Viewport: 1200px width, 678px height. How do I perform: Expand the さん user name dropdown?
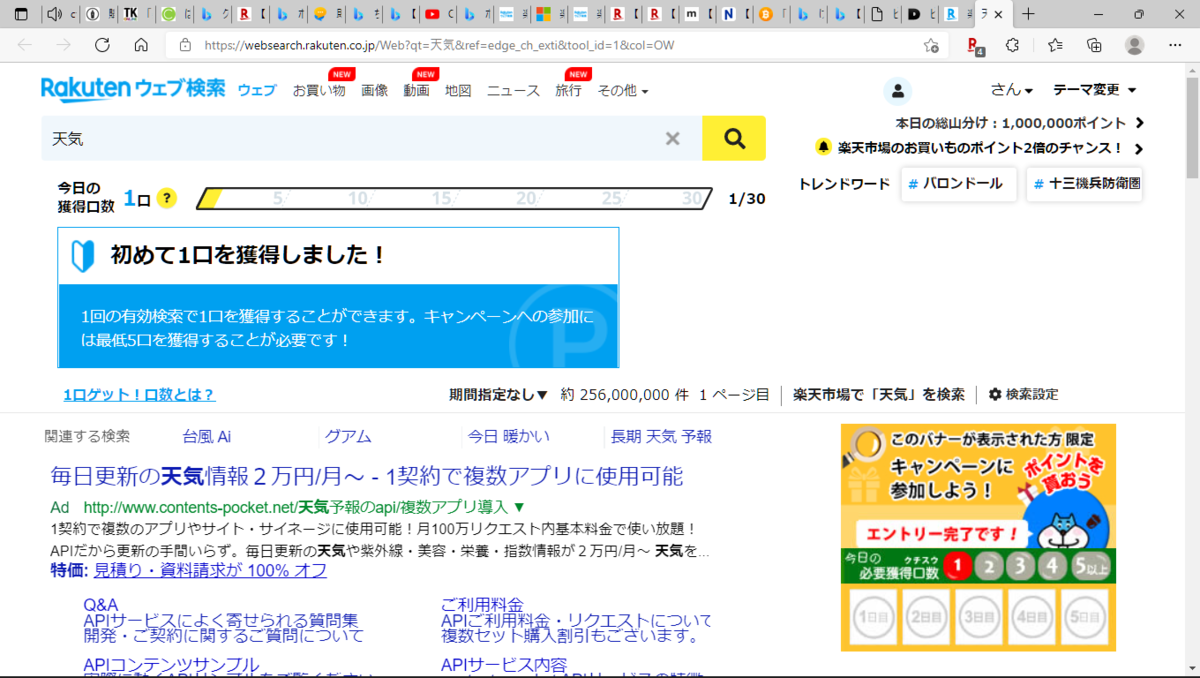1012,90
